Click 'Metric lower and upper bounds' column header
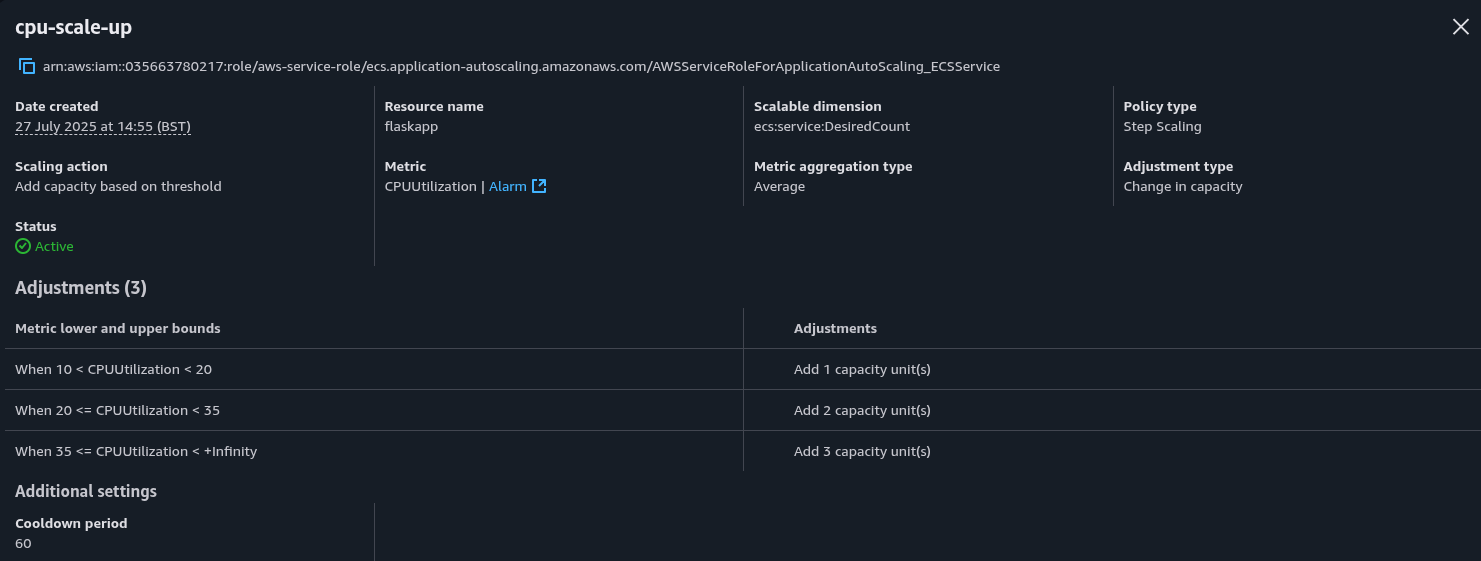The image size is (1481, 561). point(118,328)
